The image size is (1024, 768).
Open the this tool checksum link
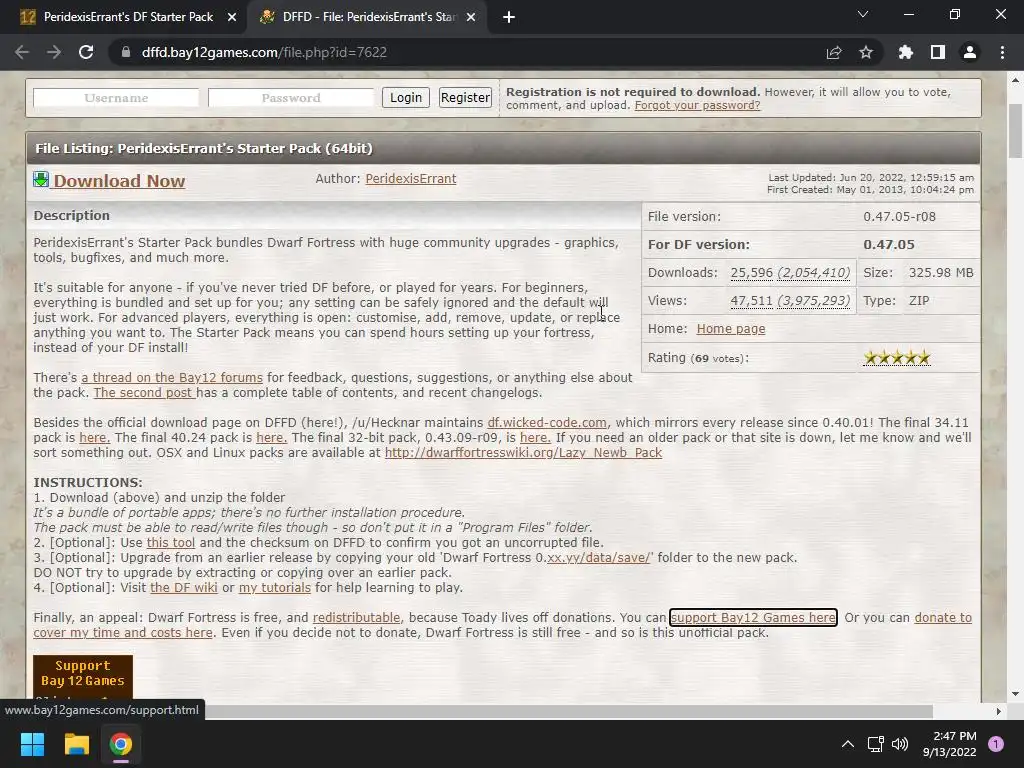coord(170,543)
